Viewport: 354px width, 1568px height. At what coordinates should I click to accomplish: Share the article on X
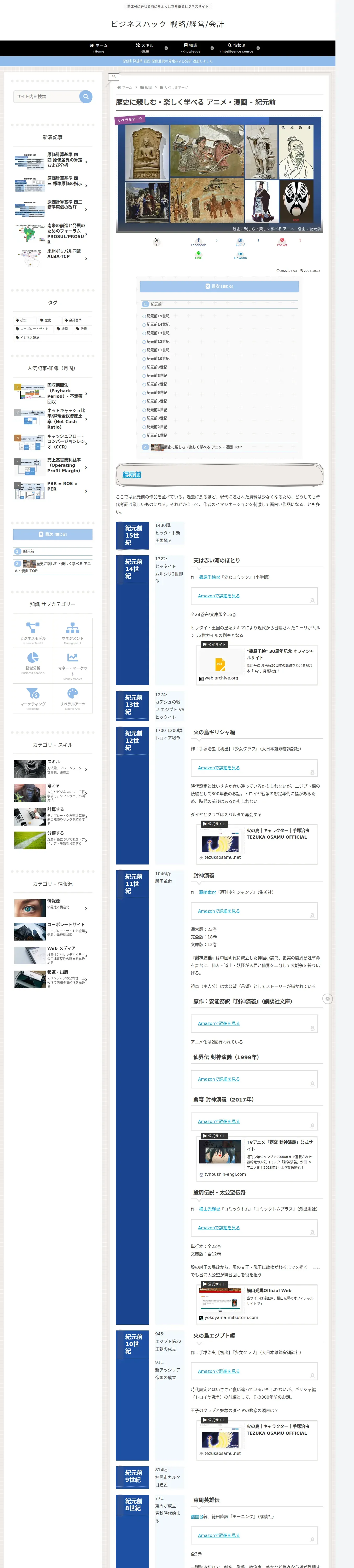tap(156, 242)
